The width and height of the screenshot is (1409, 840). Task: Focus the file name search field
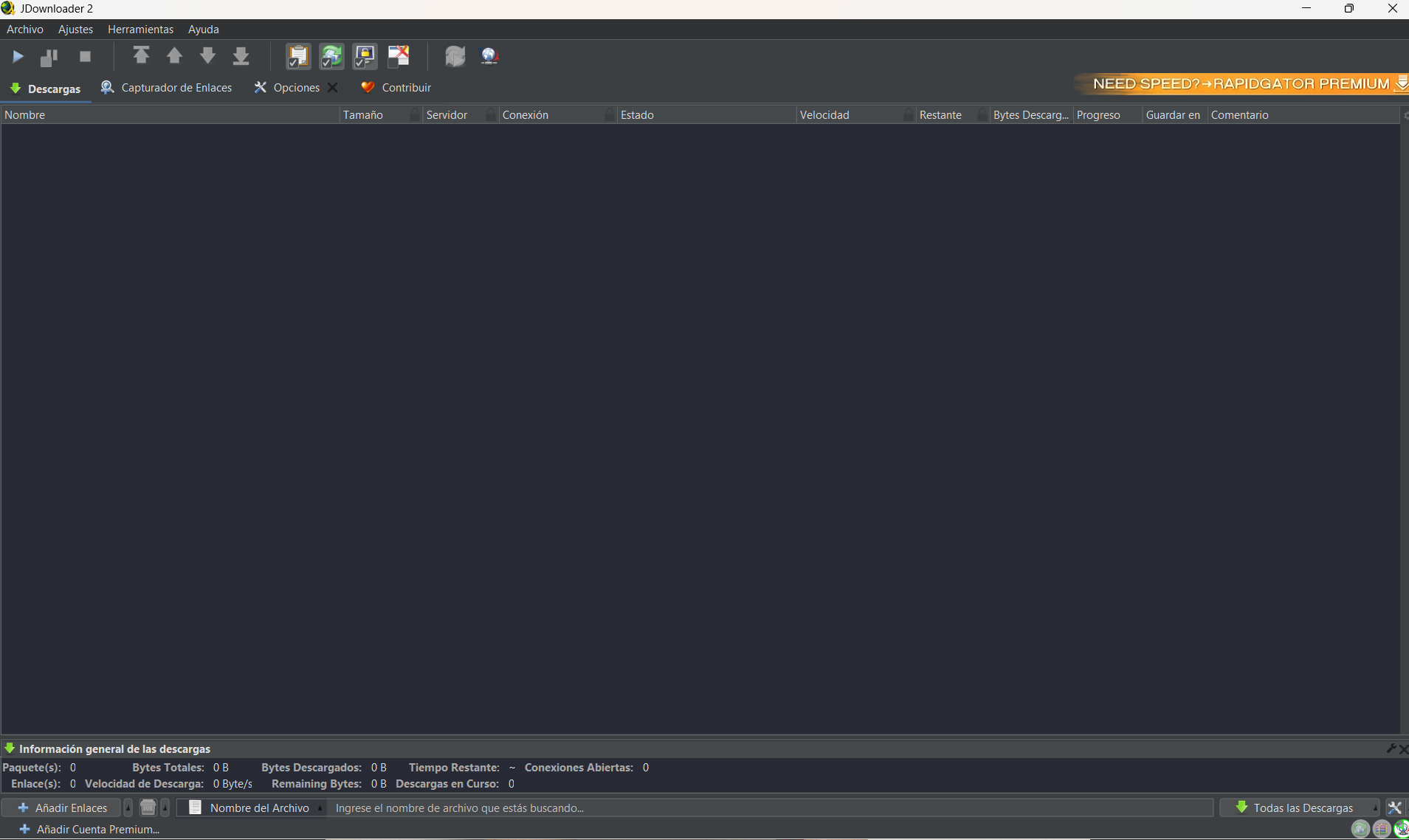(x=771, y=808)
